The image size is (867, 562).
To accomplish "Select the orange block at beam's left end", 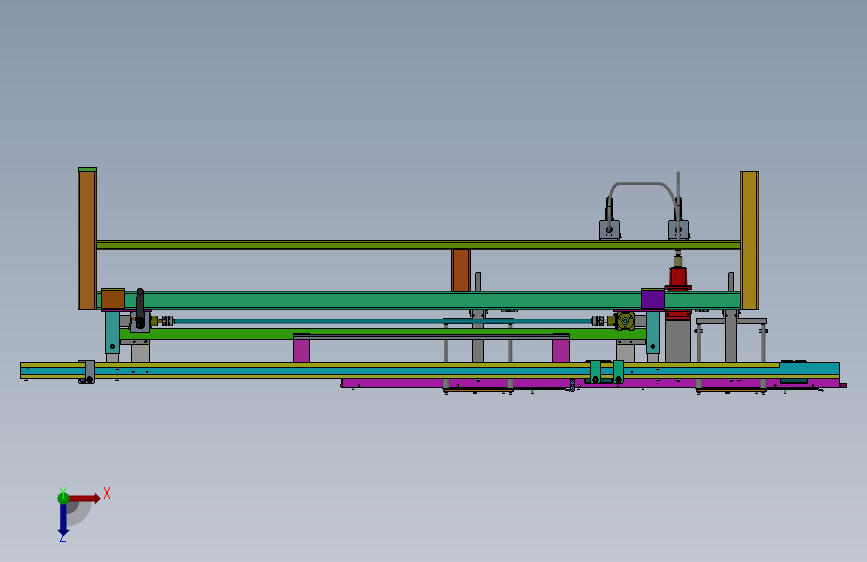I will [x=113, y=299].
